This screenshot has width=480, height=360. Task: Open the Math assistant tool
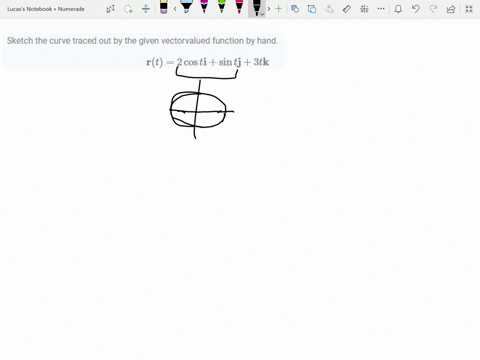(x=364, y=9)
